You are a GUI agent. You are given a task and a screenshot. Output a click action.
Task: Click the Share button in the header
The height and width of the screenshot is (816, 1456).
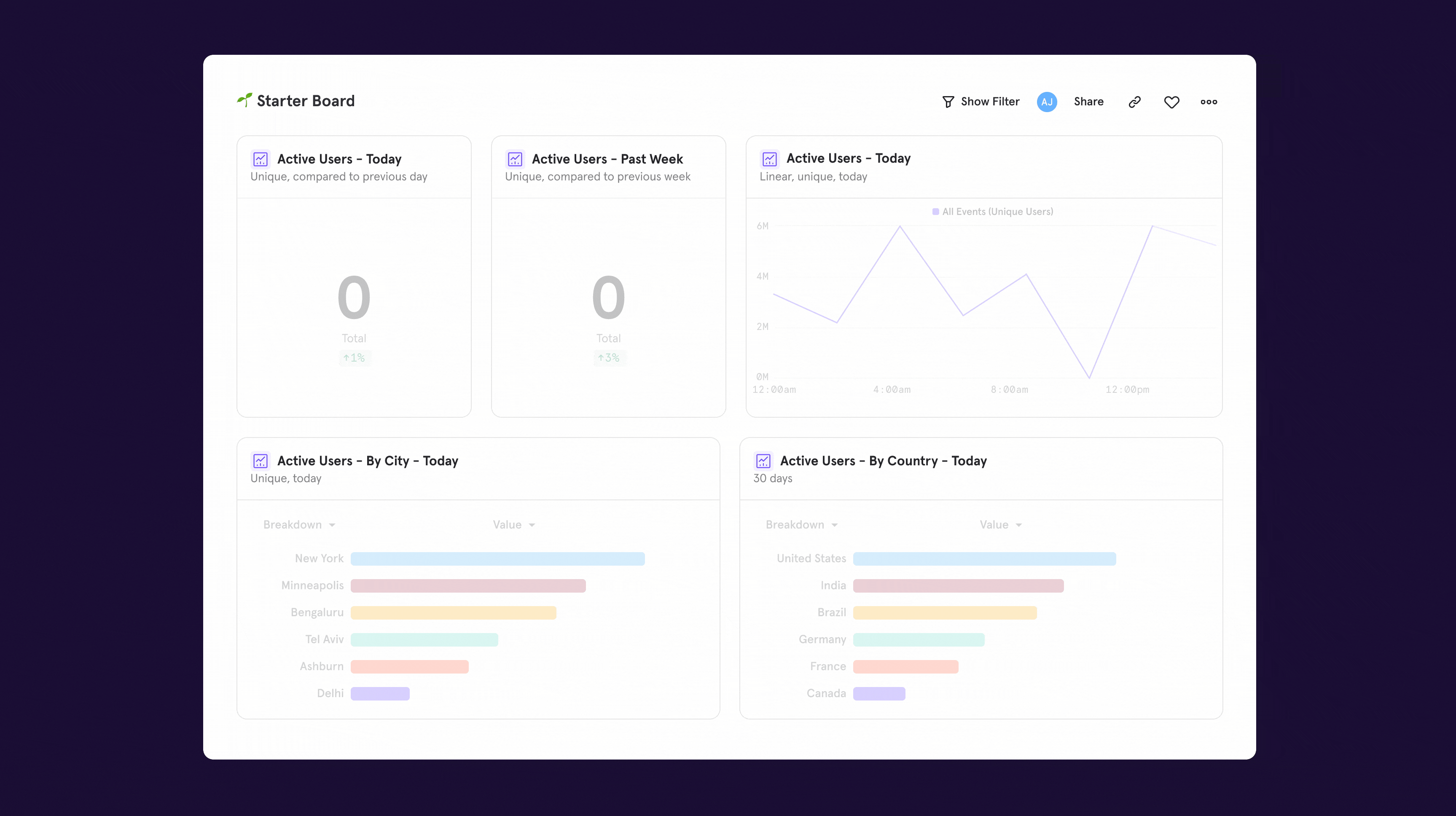coord(1088,101)
